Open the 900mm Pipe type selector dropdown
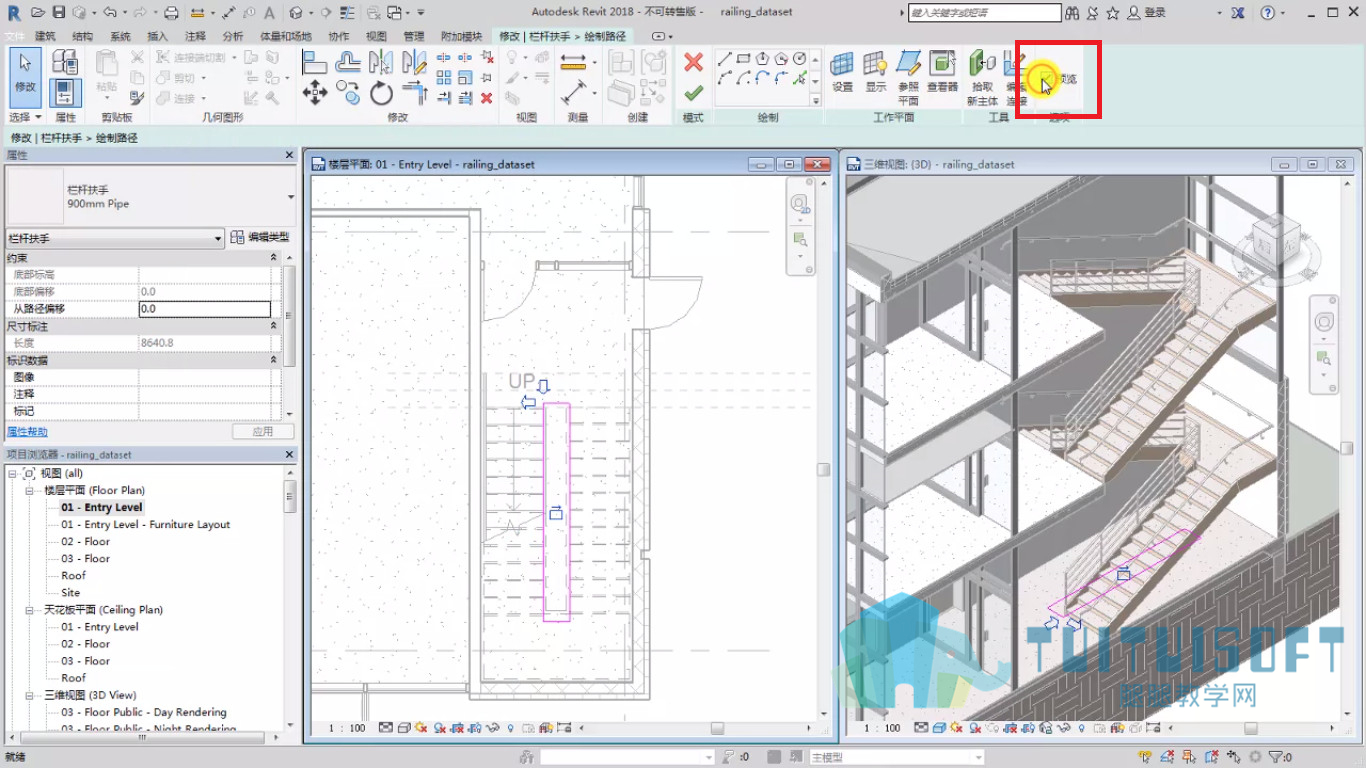This screenshot has height=768, width=1366. 291,197
